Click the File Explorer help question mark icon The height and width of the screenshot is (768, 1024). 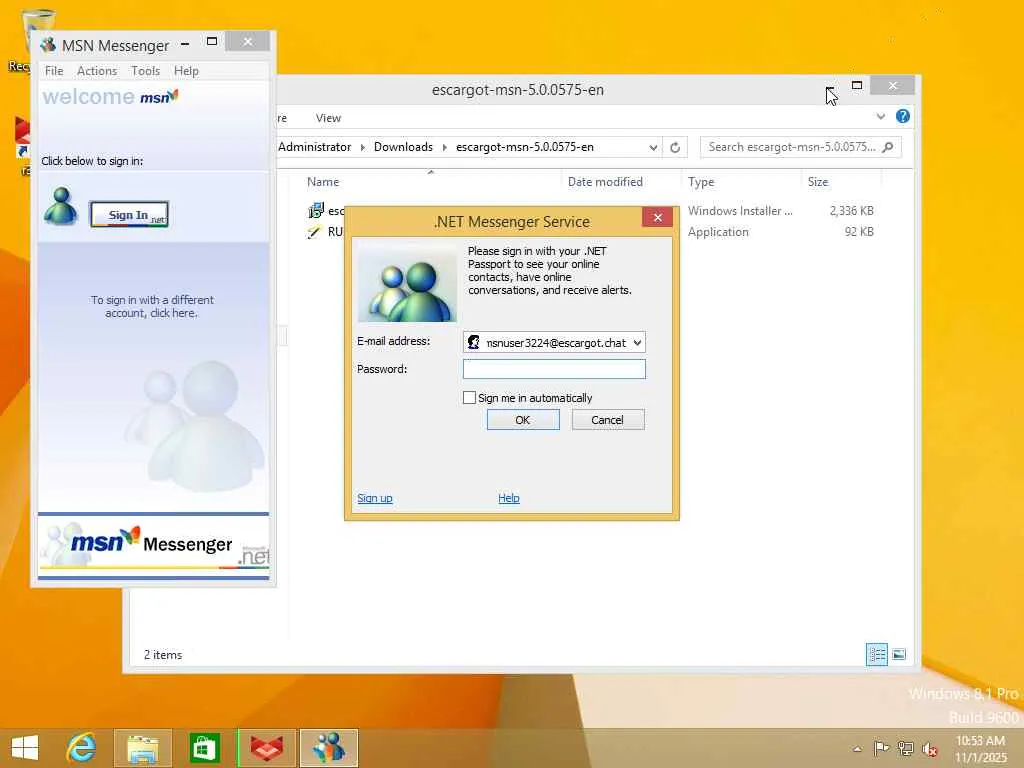click(903, 116)
